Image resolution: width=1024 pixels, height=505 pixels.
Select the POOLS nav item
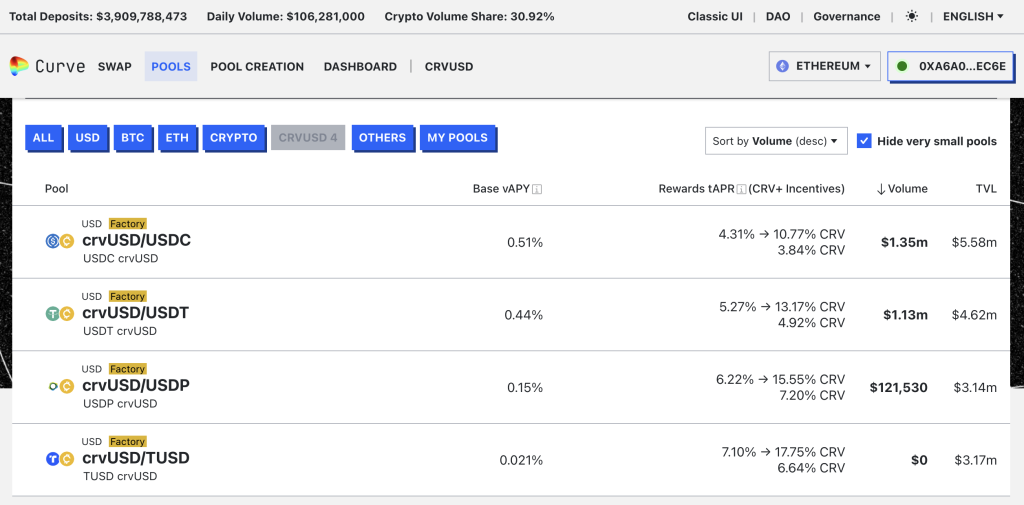coord(171,67)
